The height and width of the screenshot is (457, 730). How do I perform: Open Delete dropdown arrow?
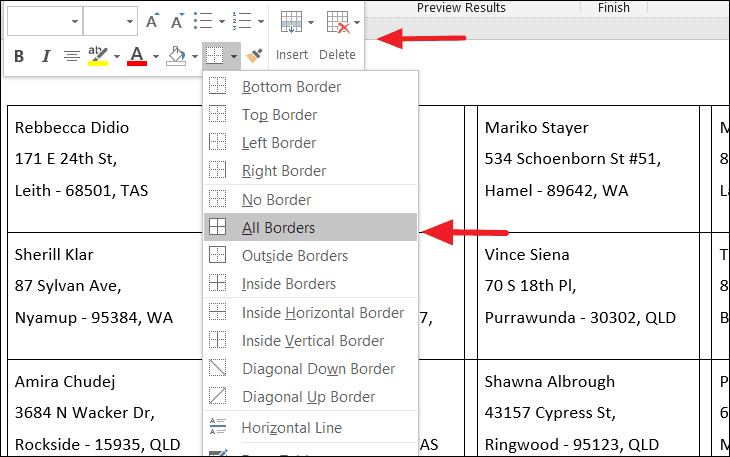point(357,22)
